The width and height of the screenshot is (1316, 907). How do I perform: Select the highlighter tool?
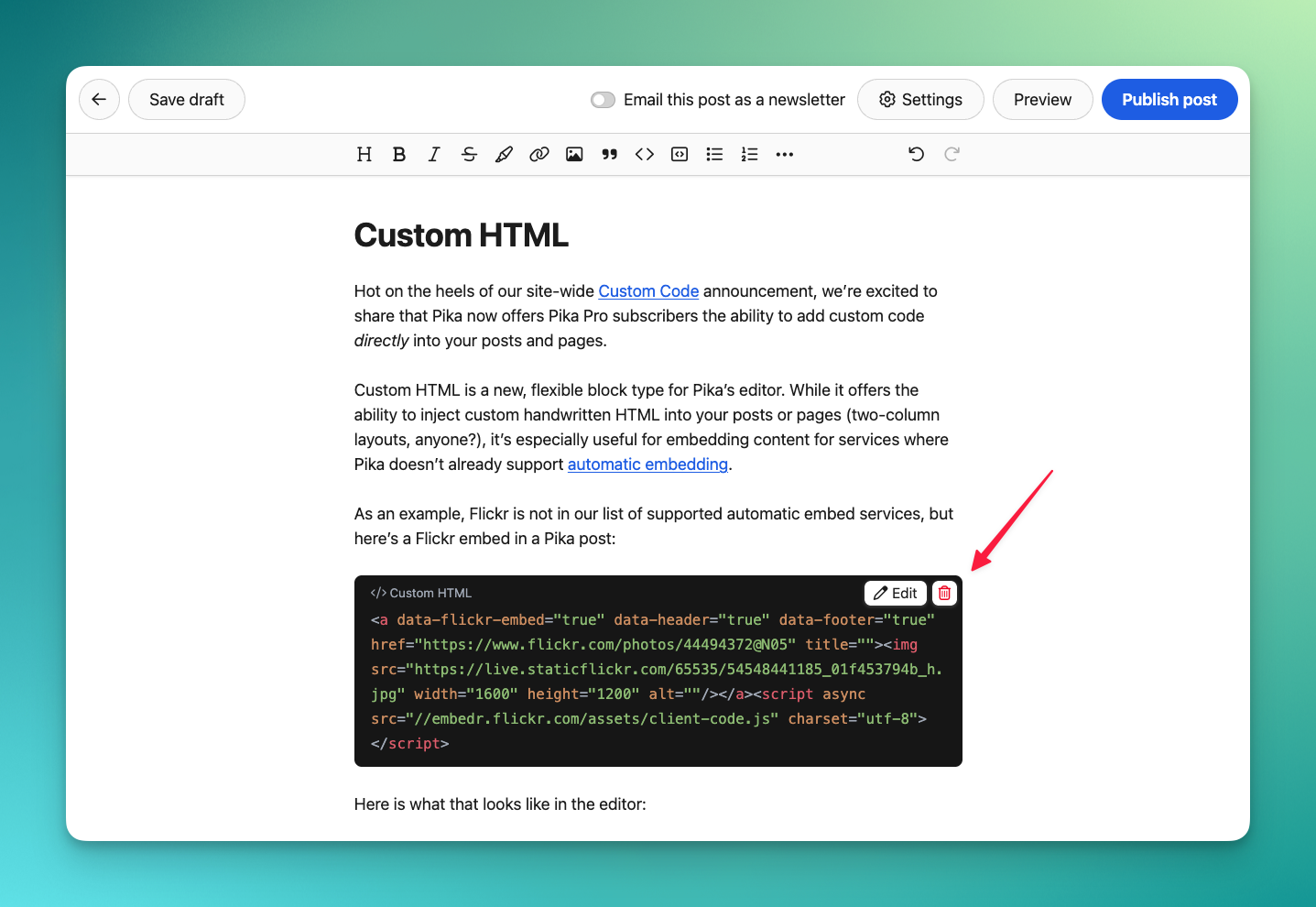tap(504, 154)
